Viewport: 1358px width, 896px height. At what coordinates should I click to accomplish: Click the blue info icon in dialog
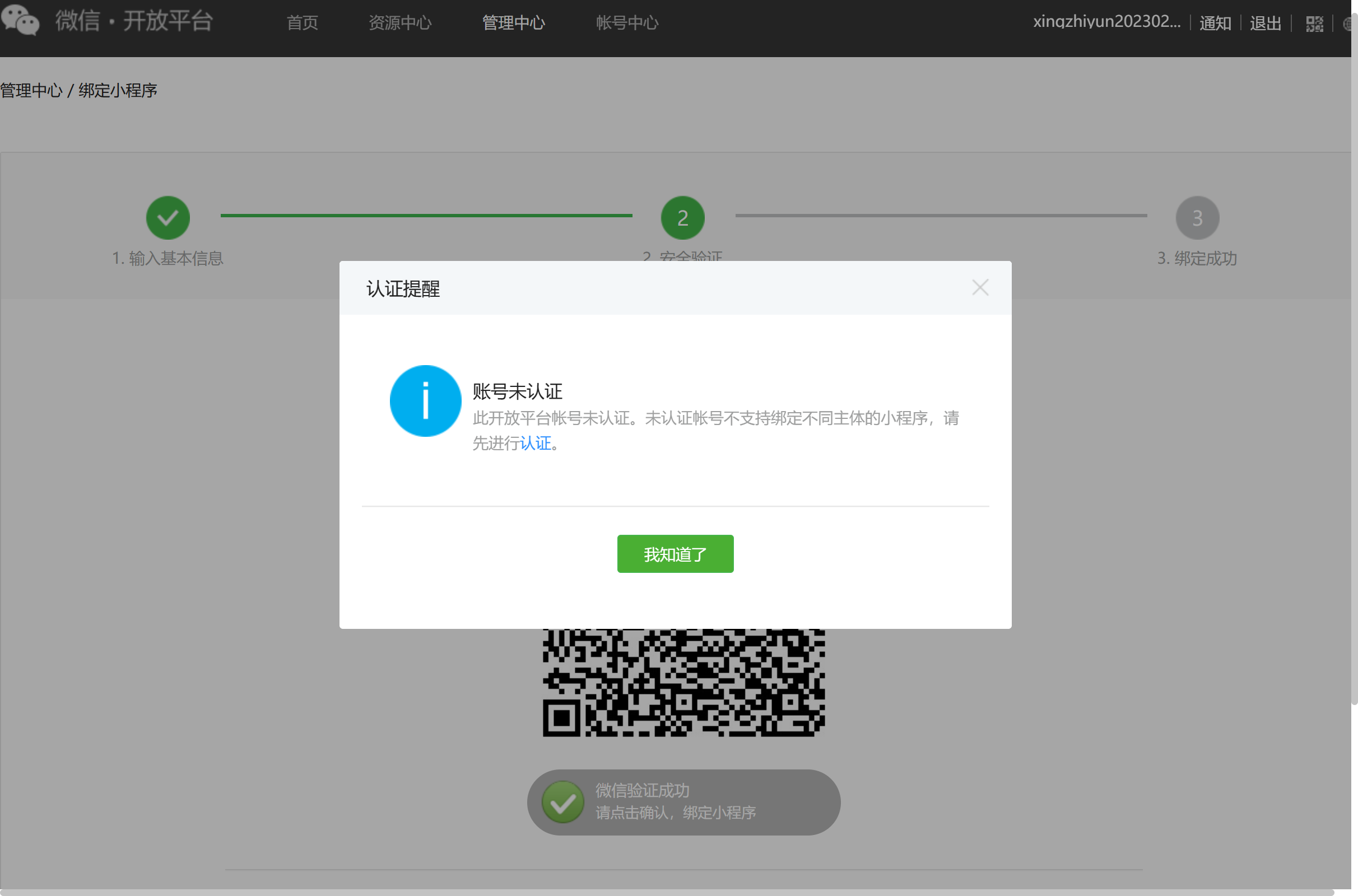pos(425,401)
